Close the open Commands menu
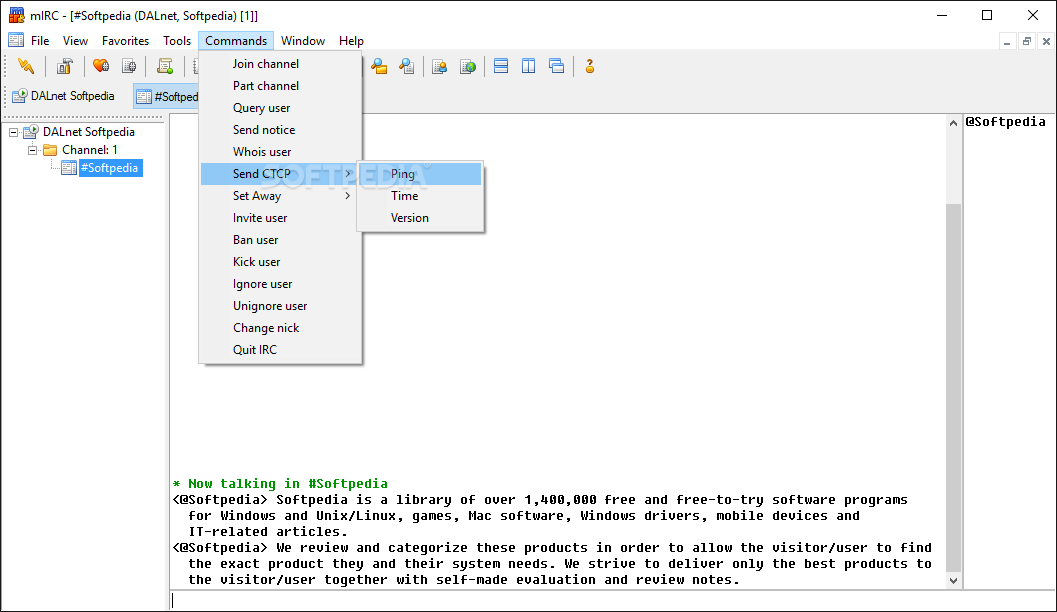The width and height of the screenshot is (1057, 612). (x=236, y=40)
